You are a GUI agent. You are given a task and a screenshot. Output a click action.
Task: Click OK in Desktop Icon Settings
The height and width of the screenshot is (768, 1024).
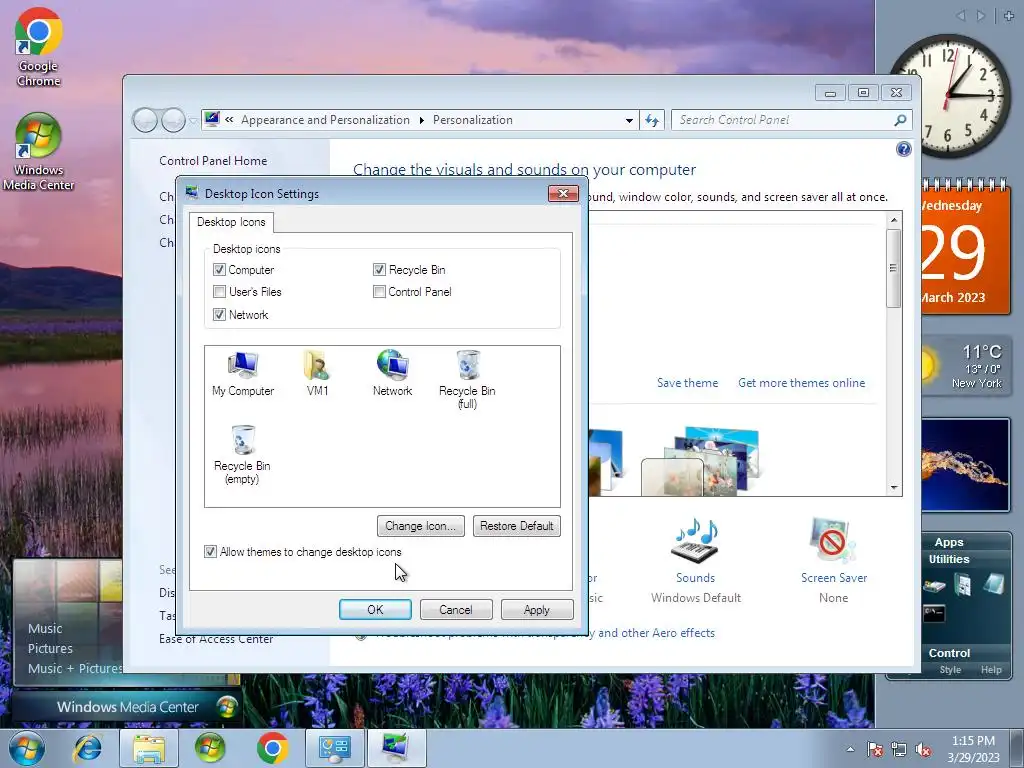click(376, 609)
